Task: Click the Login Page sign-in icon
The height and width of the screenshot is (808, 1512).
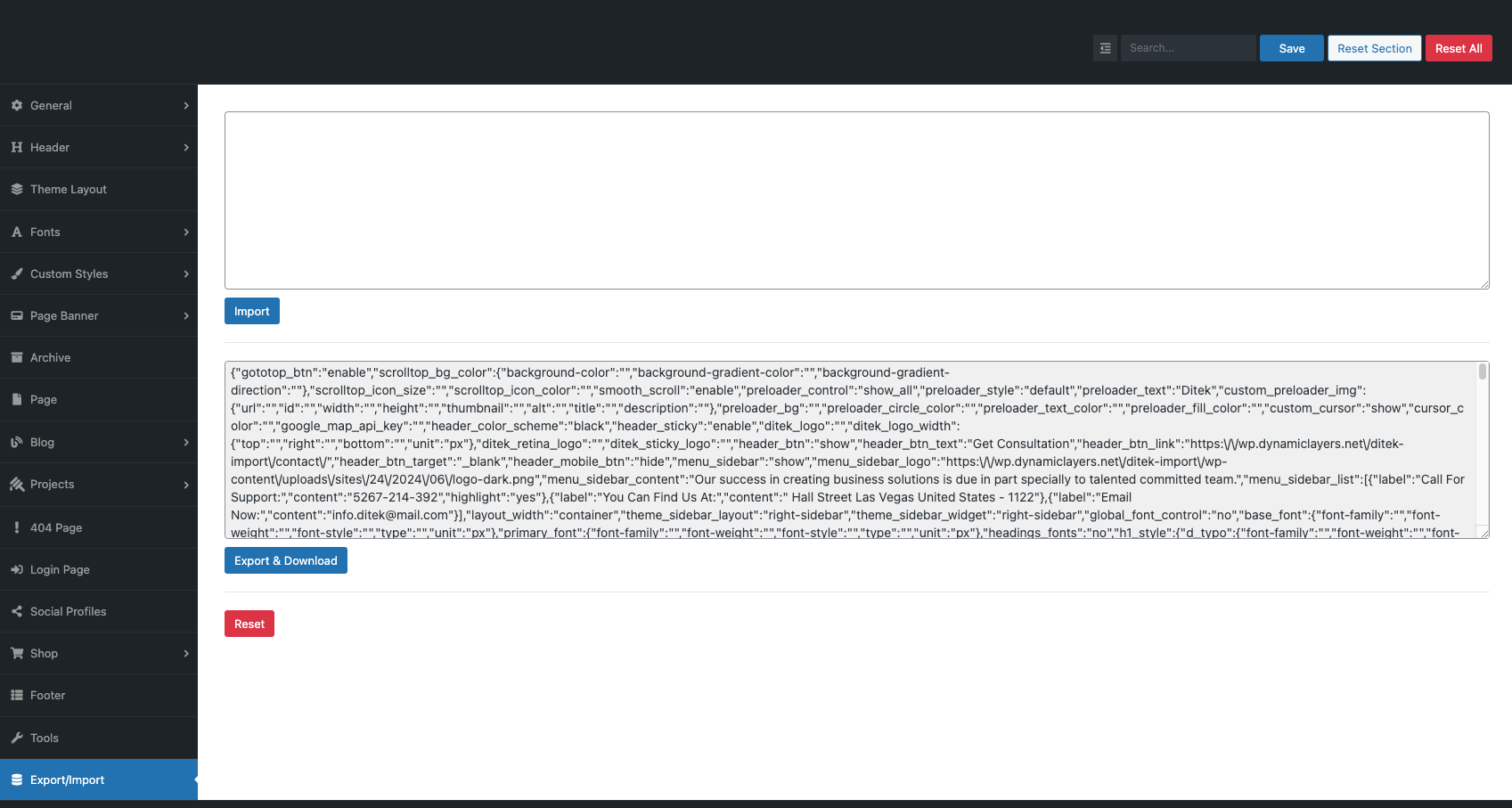Action: pos(17,569)
